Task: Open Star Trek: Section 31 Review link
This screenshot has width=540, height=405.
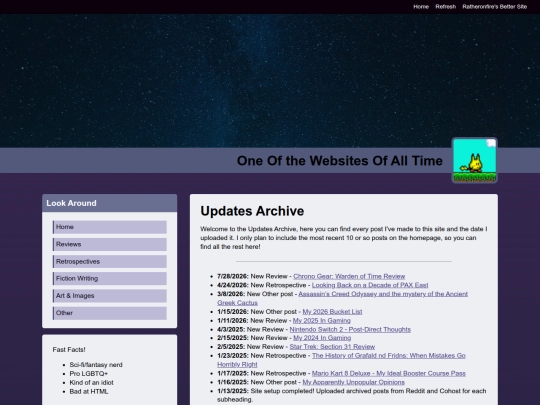Action: point(332,347)
